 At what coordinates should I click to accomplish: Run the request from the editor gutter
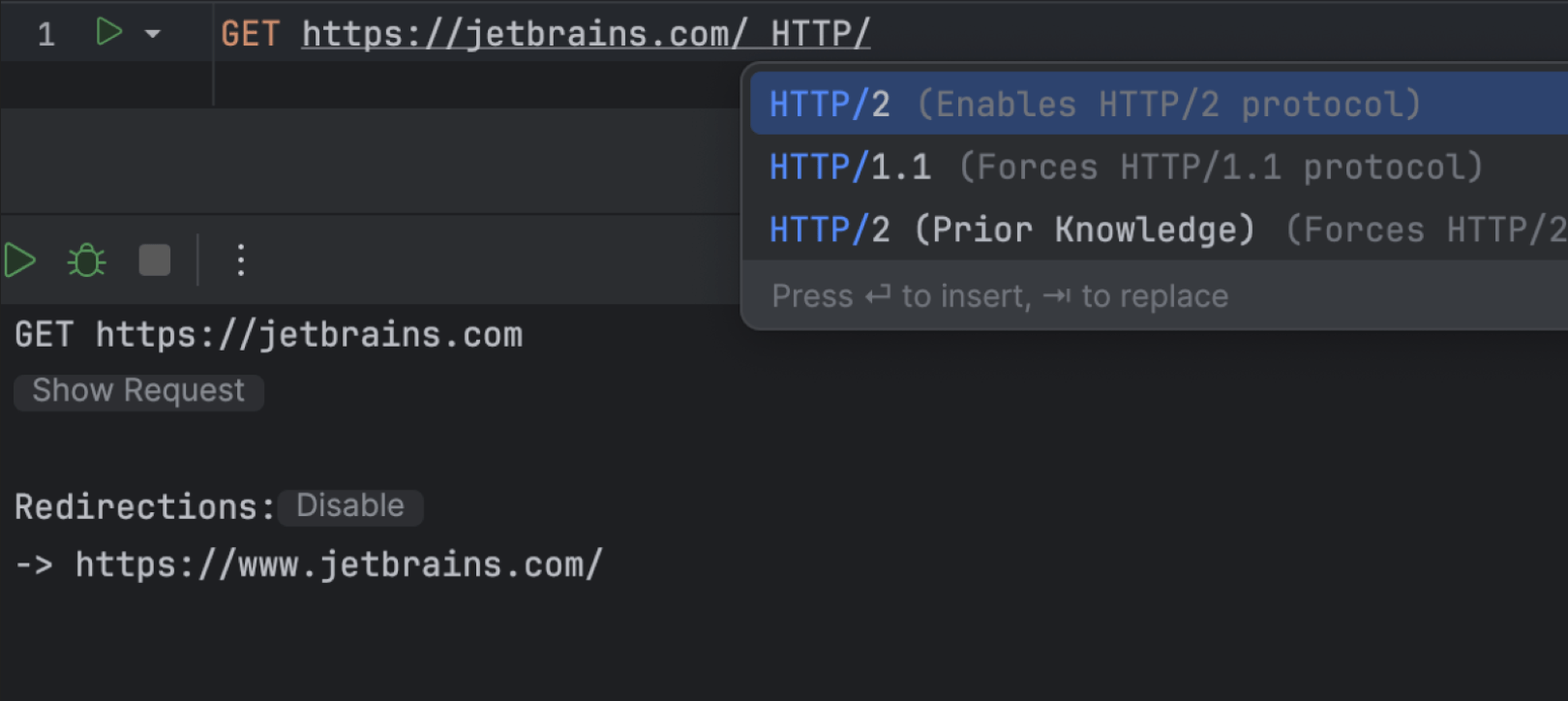pos(108,32)
